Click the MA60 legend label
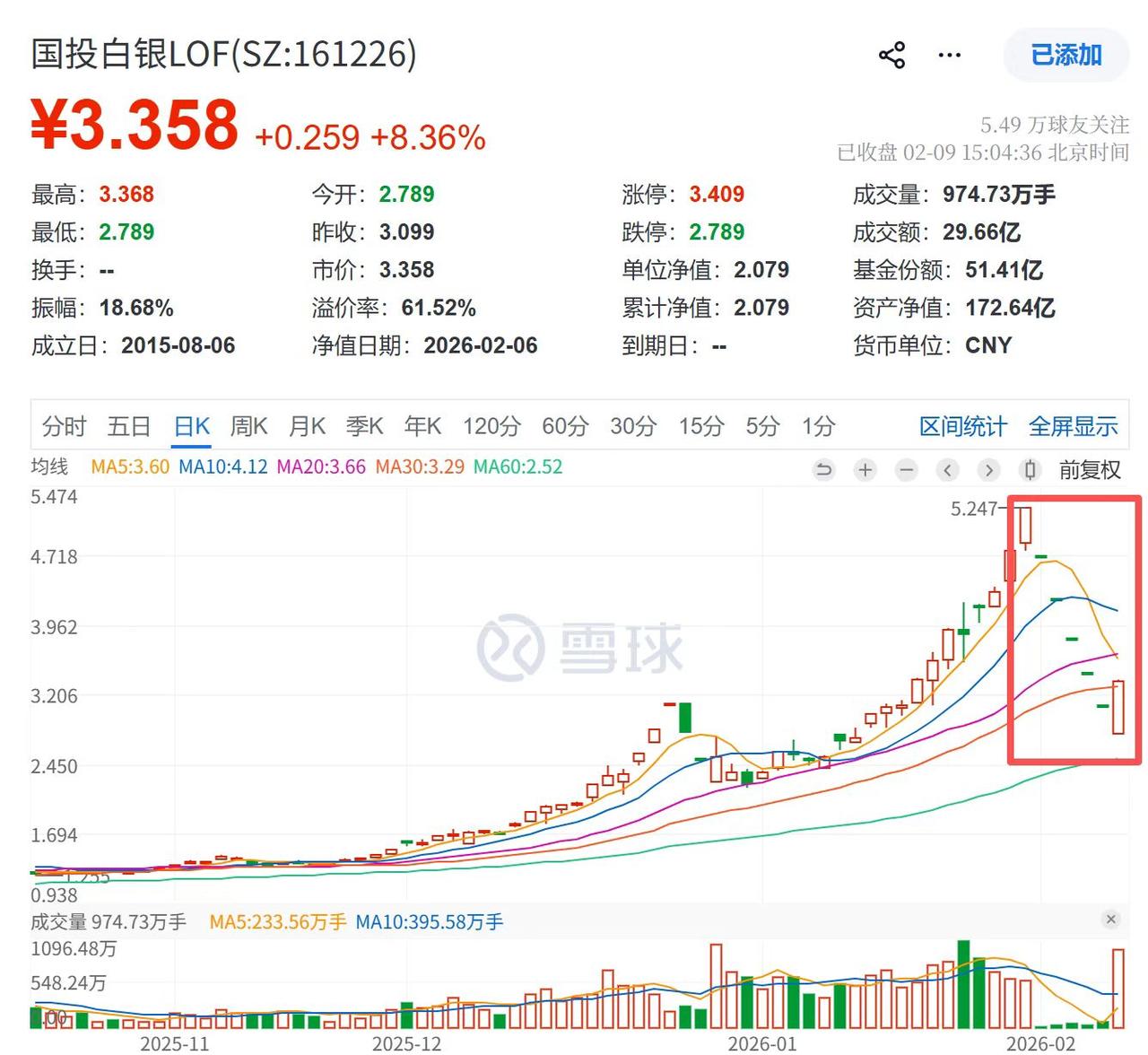Viewport: 1148px width, 1055px height. pyautogui.click(x=517, y=467)
